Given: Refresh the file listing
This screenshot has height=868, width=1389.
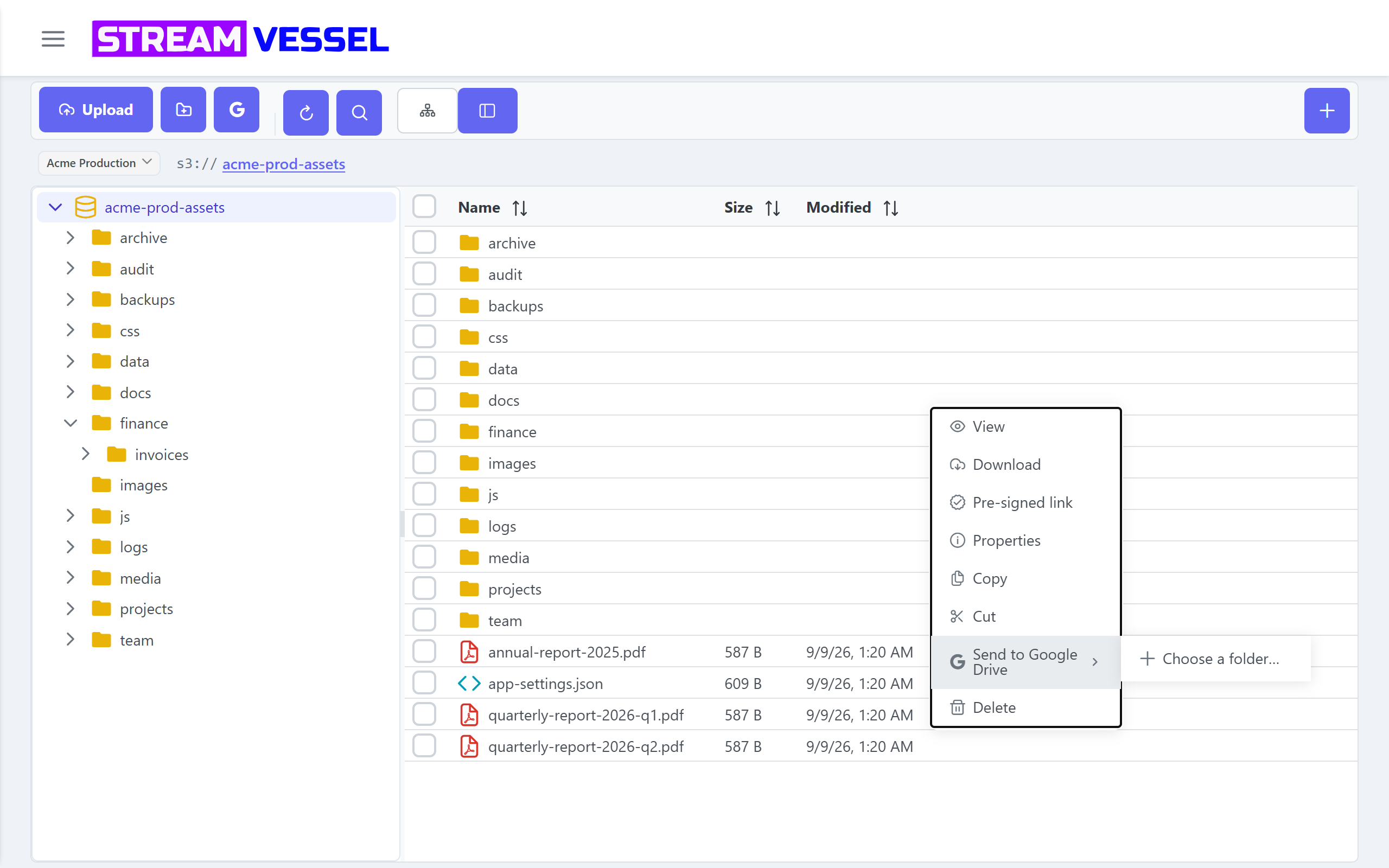Looking at the screenshot, I should coord(306,112).
